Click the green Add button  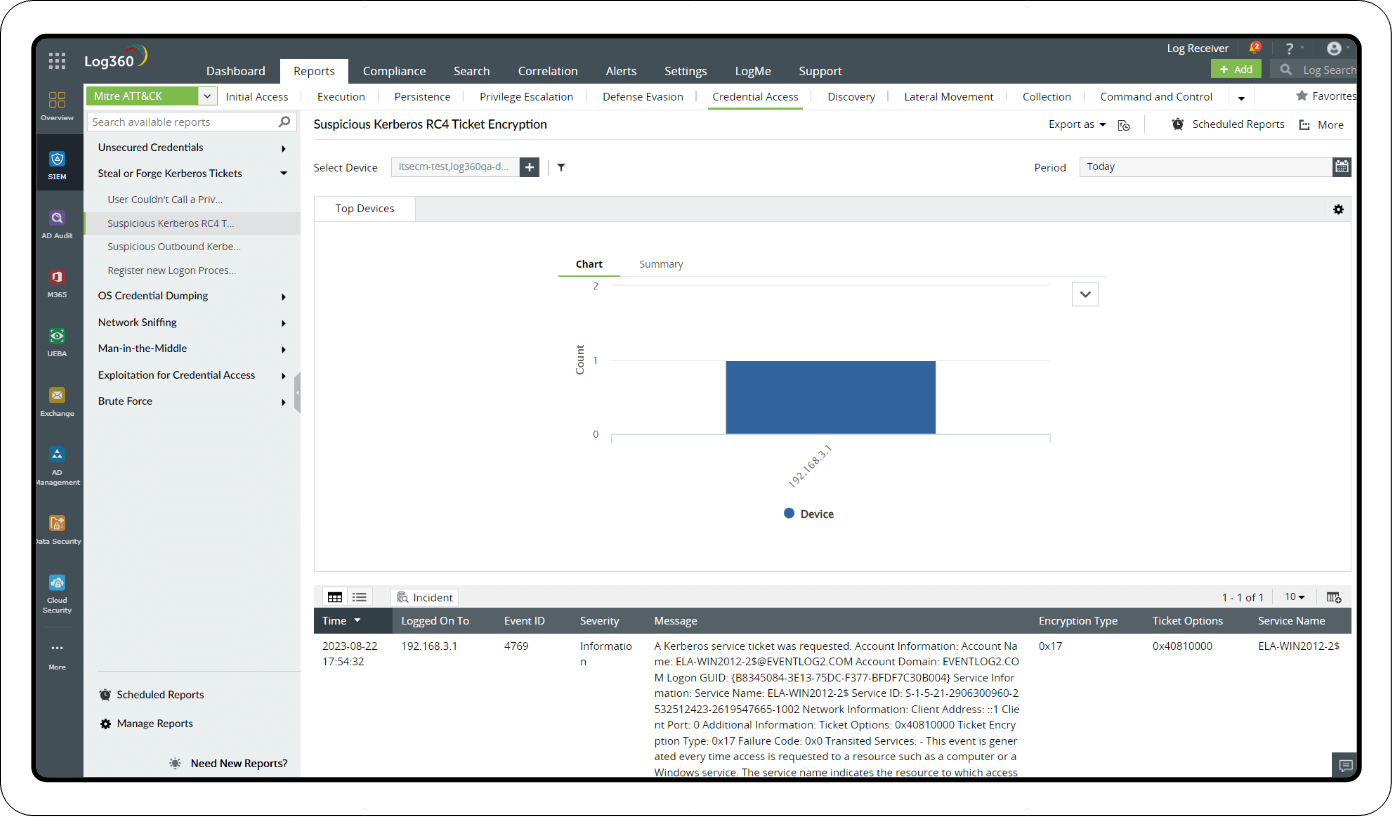pyautogui.click(x=1236, y=69)
